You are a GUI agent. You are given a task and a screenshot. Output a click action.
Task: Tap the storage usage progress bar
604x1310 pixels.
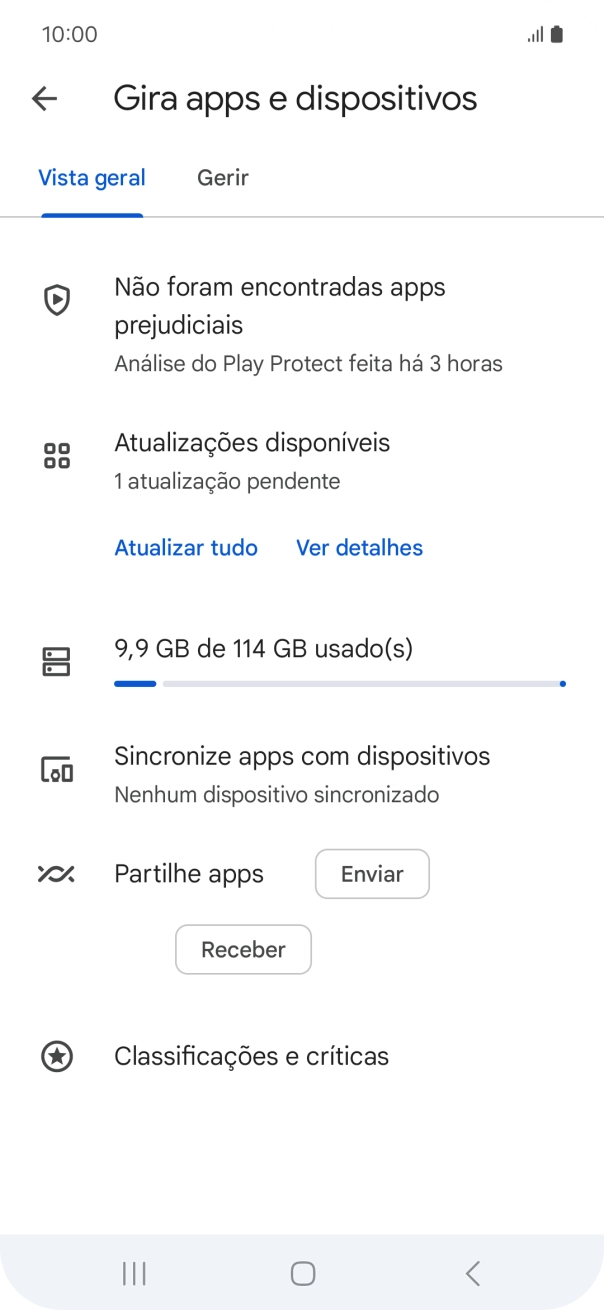(x=340, y=684)
